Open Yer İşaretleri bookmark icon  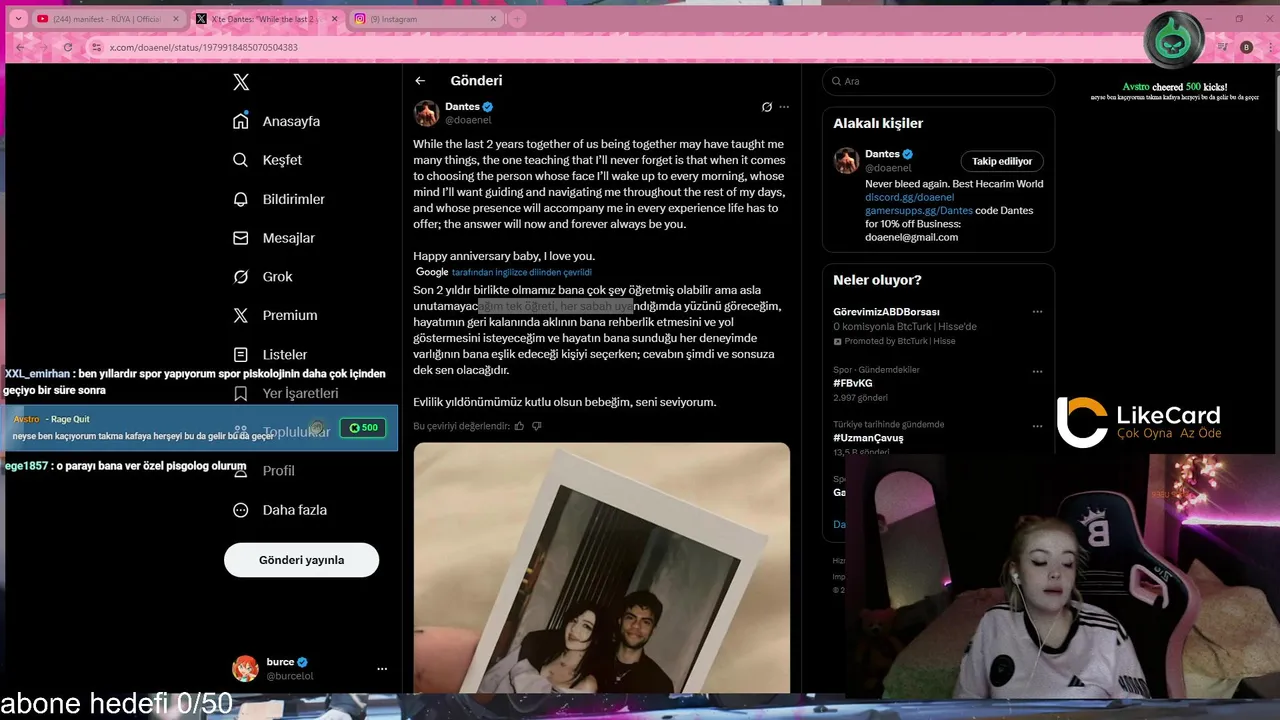click(240, 393)
